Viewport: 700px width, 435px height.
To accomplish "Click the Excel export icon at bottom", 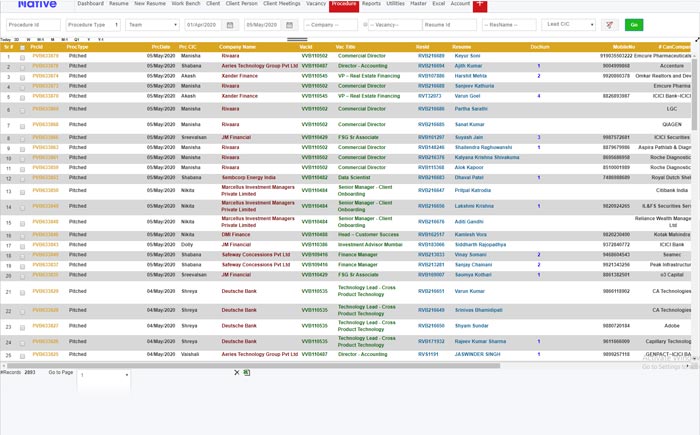I will click(x=247, y=372).
